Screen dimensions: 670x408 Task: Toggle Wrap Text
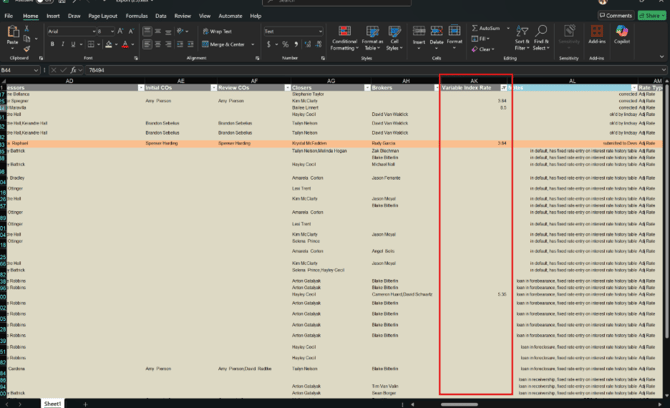(x=217, y=31)
